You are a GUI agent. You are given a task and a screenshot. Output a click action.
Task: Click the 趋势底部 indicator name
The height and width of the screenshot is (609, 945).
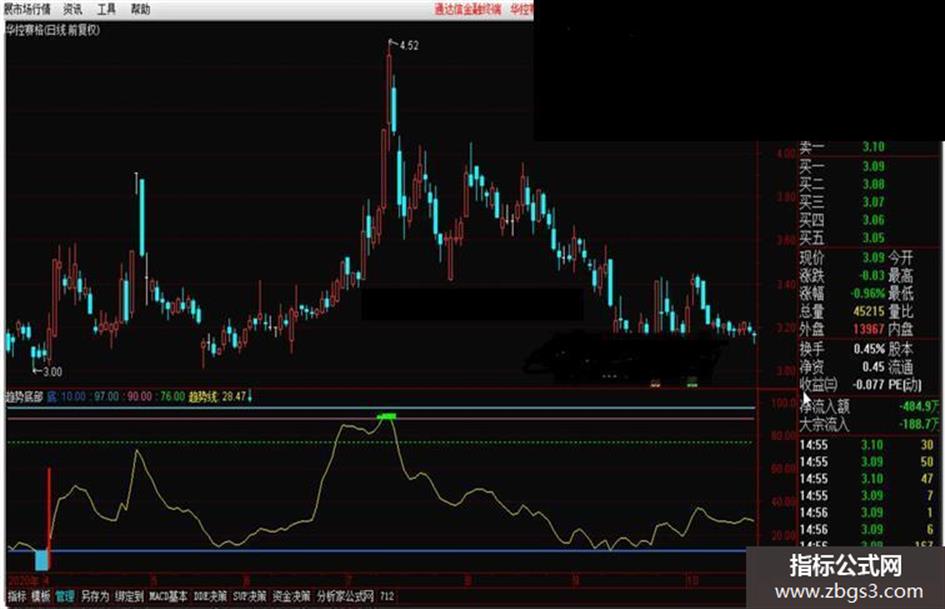24,396
